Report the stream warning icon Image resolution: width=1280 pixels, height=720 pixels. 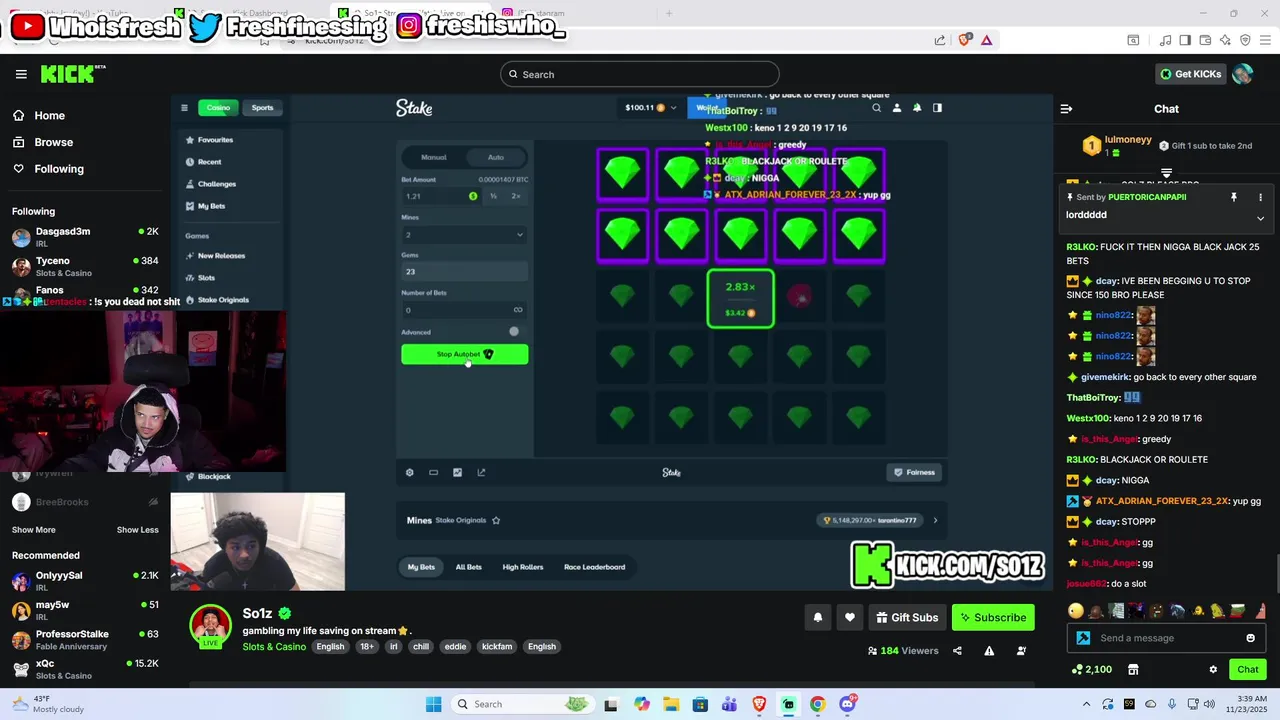pyautogui.click(x=989, y=651)
